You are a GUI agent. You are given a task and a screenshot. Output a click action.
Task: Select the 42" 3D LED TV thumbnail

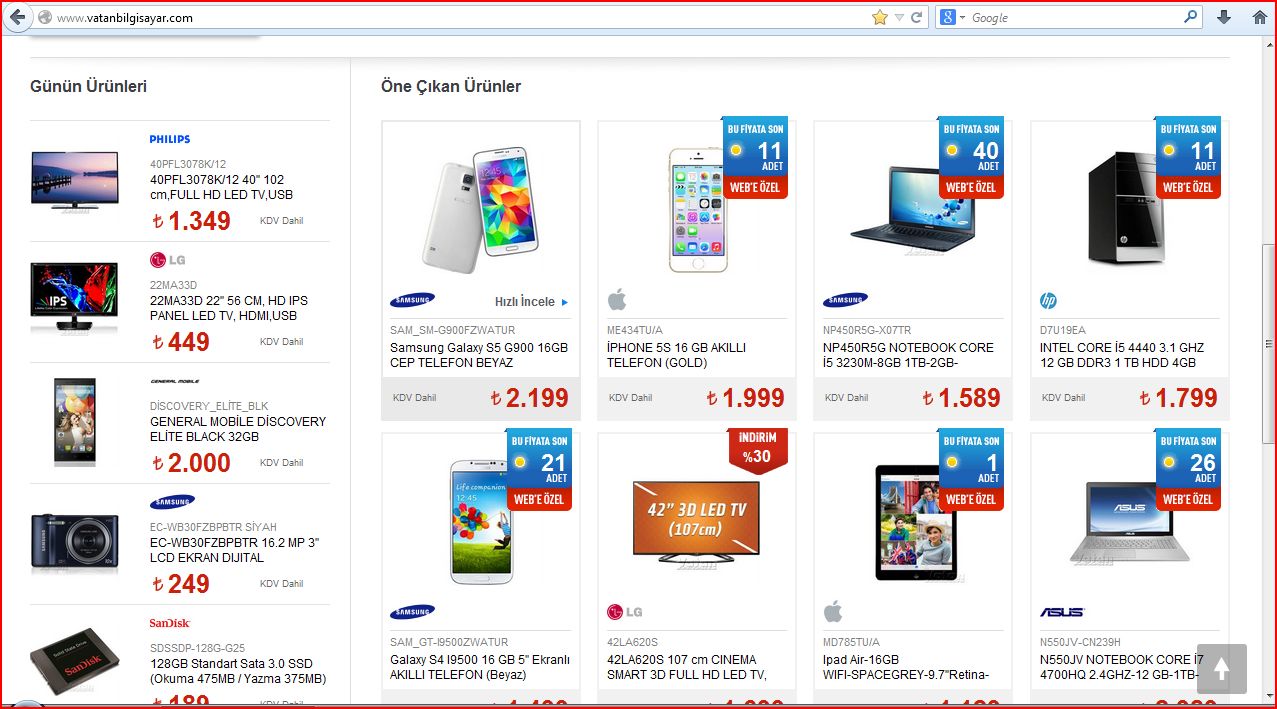[696, 521]
